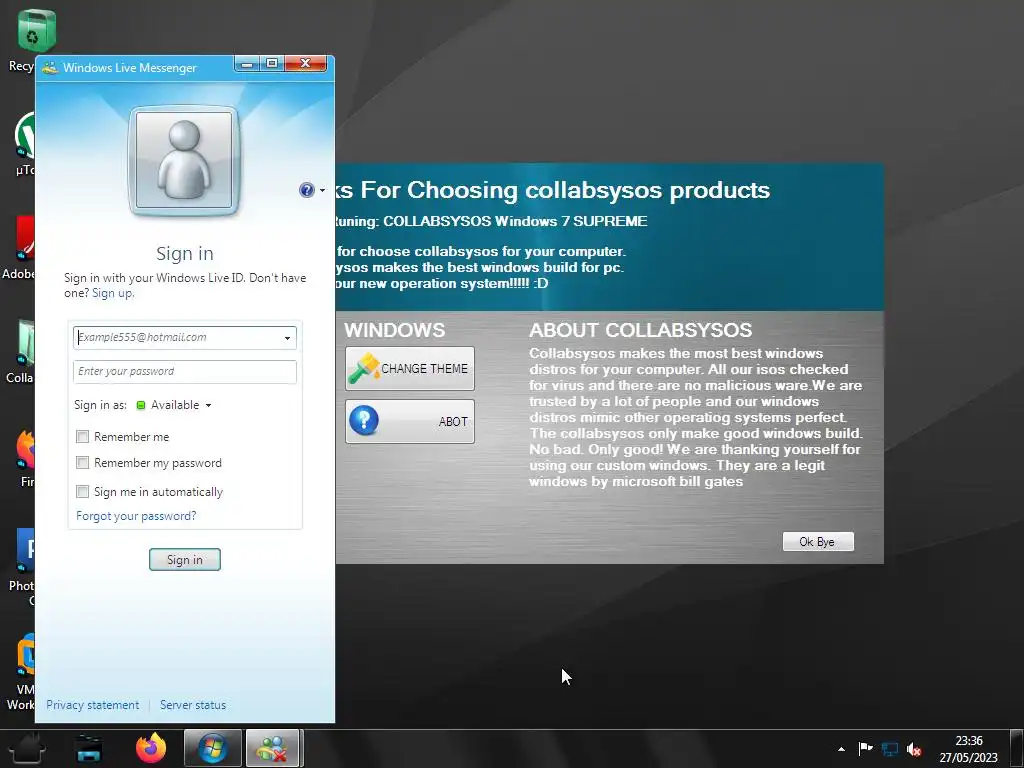Show hidden system tray icons arrow

click(841, 749)
